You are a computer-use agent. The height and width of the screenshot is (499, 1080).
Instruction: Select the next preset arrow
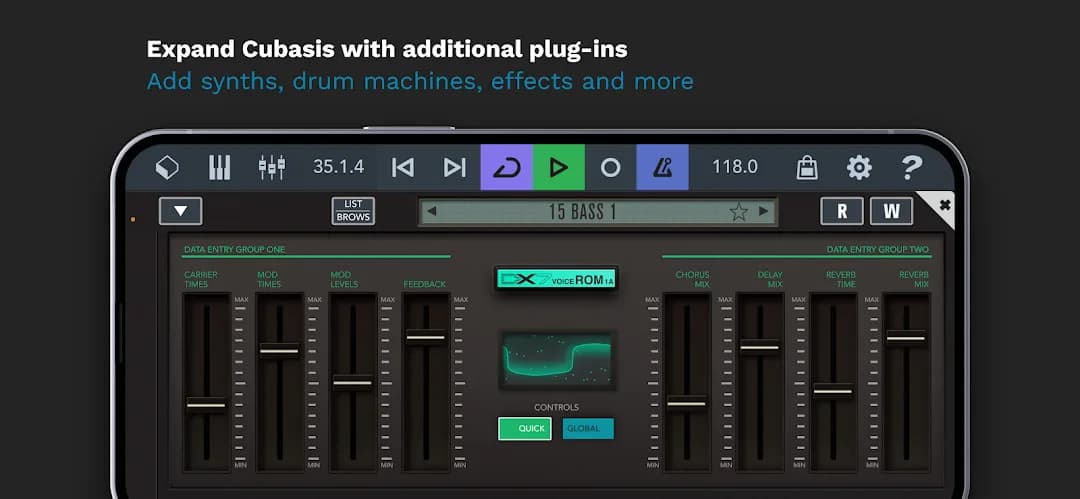click(763, 211)
